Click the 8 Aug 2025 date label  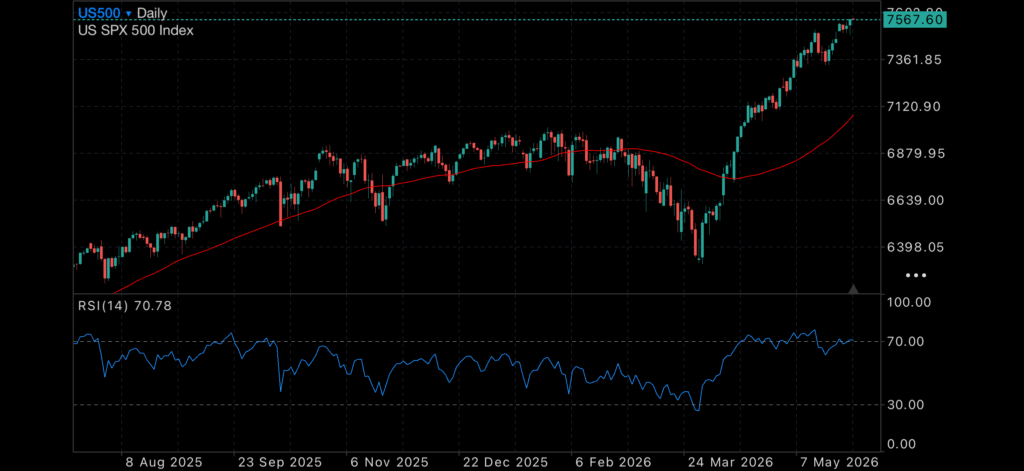[164, 463]
